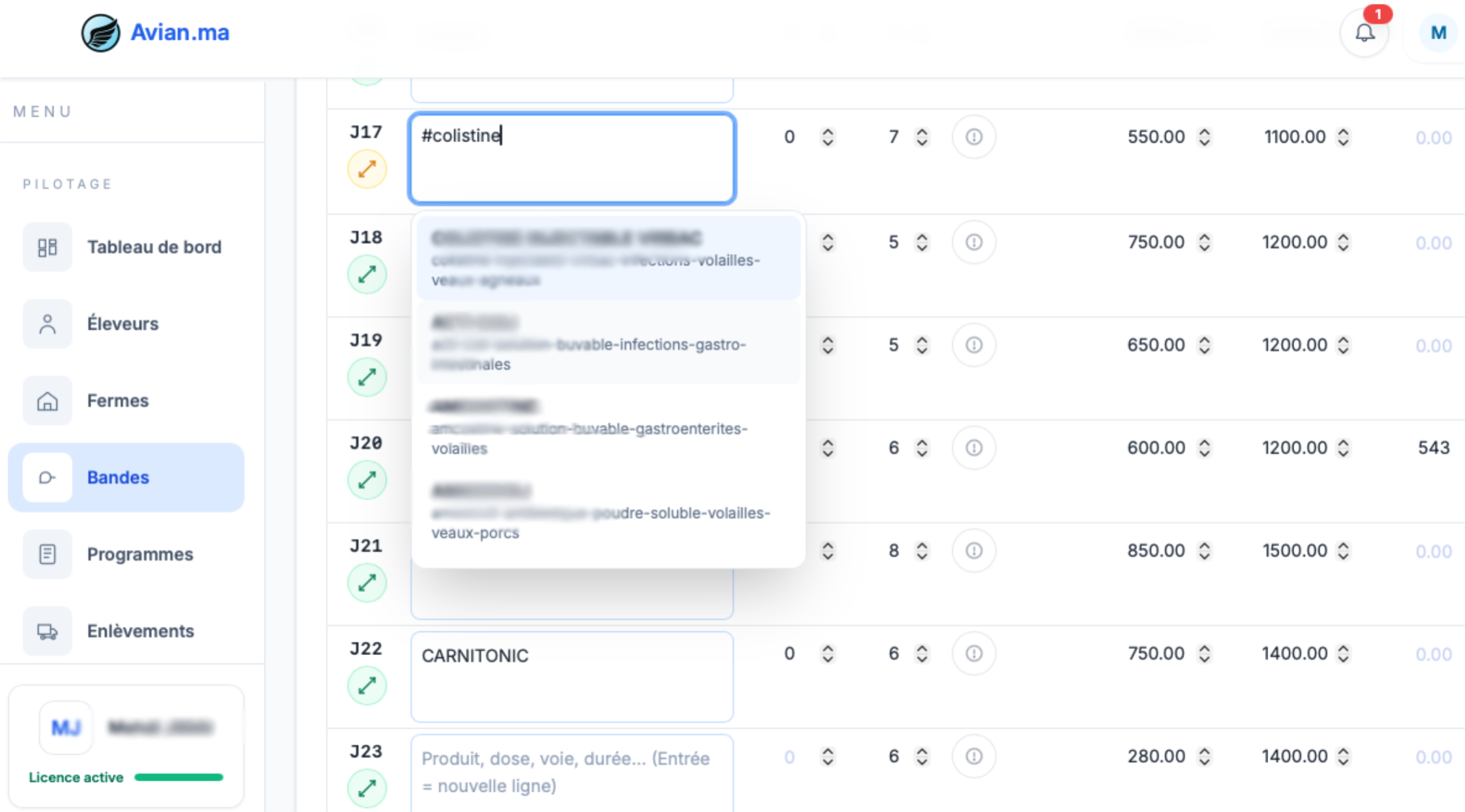Choose the suggestion ending in buvable-infections-gastro-intestinales

click(x=608, y=343)
